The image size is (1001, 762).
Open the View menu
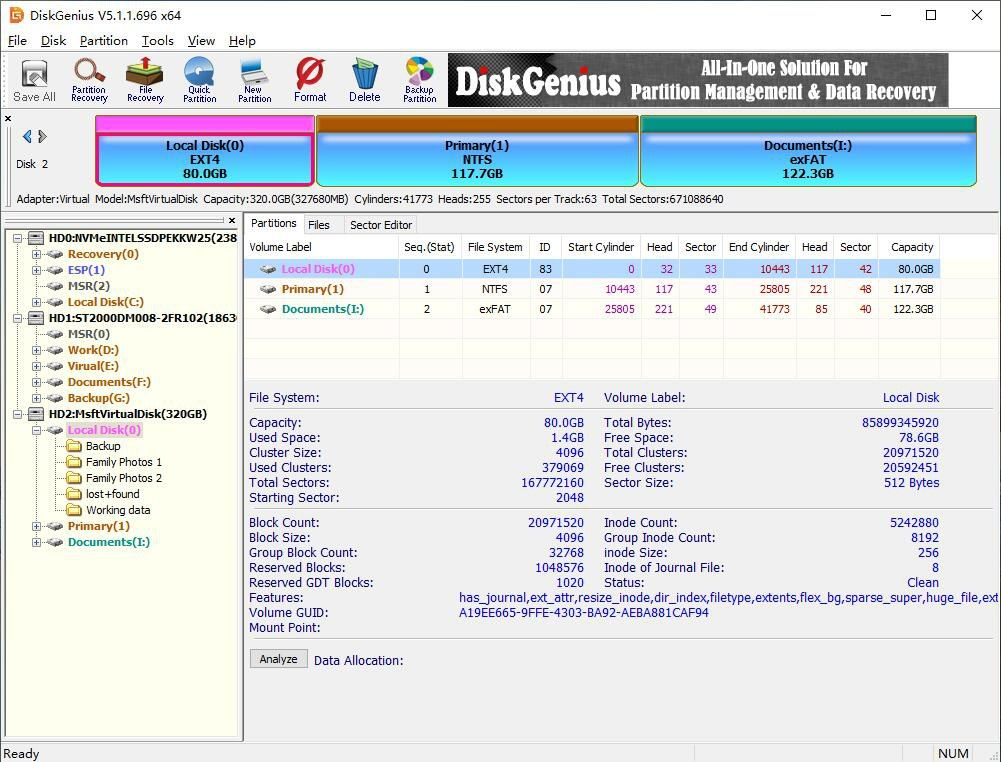[201, 41]
